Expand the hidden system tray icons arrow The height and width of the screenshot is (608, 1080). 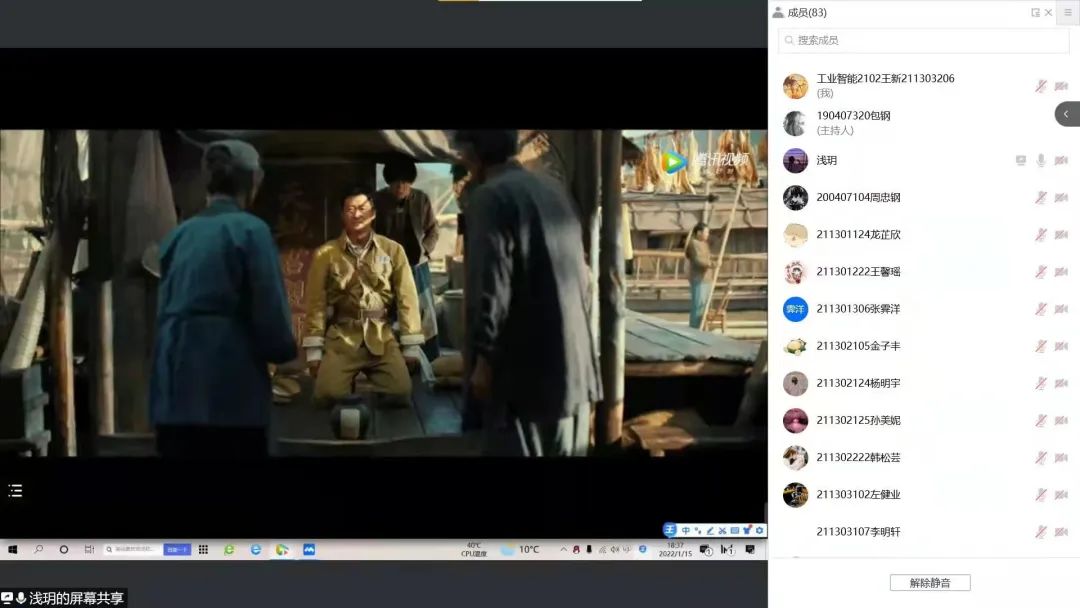coord(563,549)
